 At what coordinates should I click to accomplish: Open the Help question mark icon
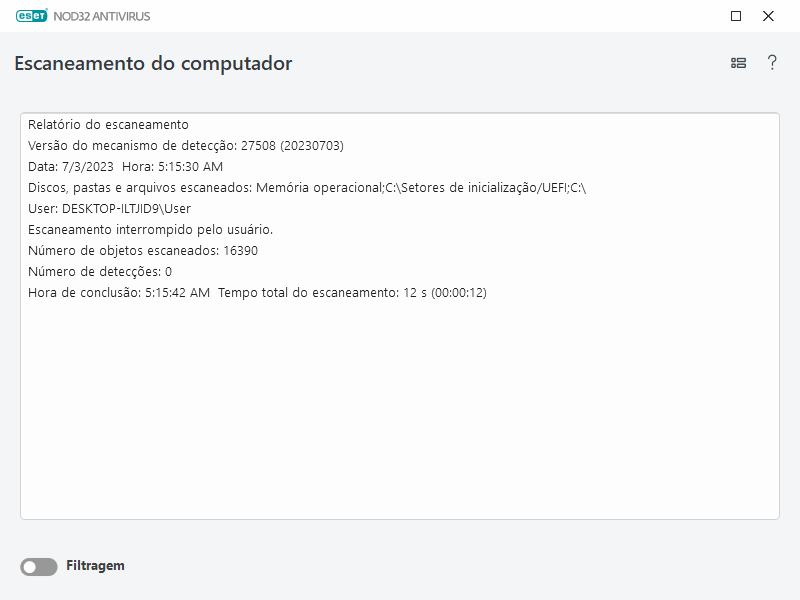[770, 62]
